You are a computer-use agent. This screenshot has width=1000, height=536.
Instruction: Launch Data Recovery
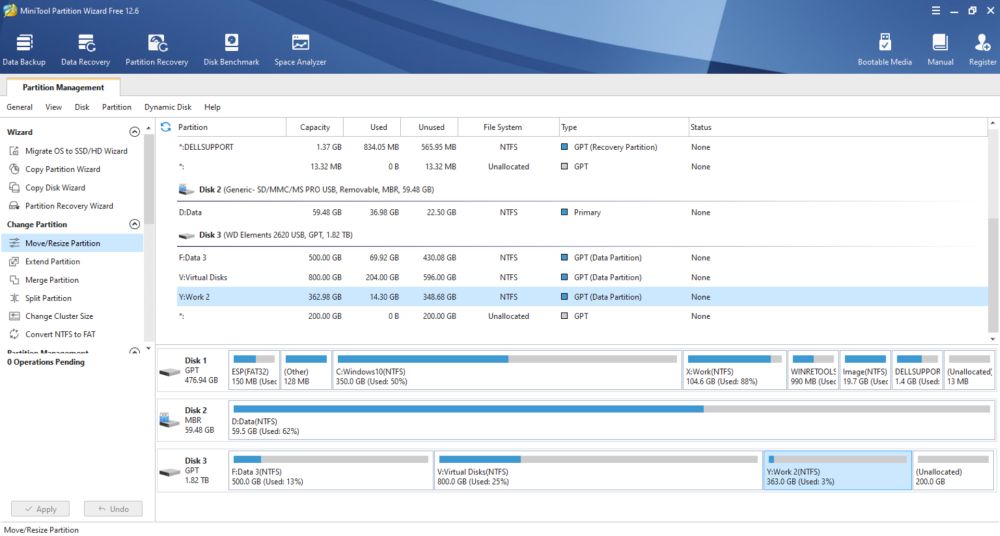pyautogui.click(x=85, y=50)
